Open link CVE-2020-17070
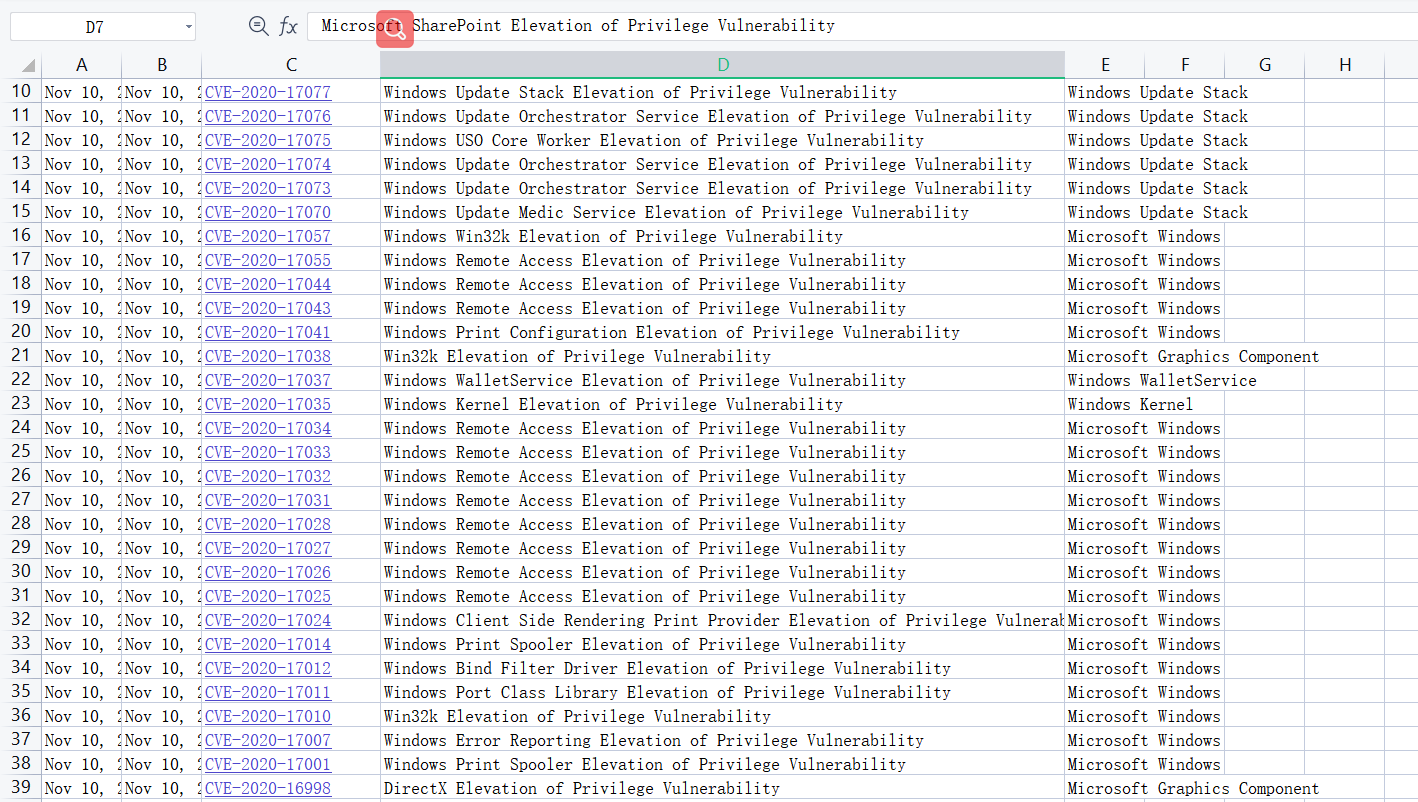The height and width of the screenshot is (802, 1418). click(268, 212)
